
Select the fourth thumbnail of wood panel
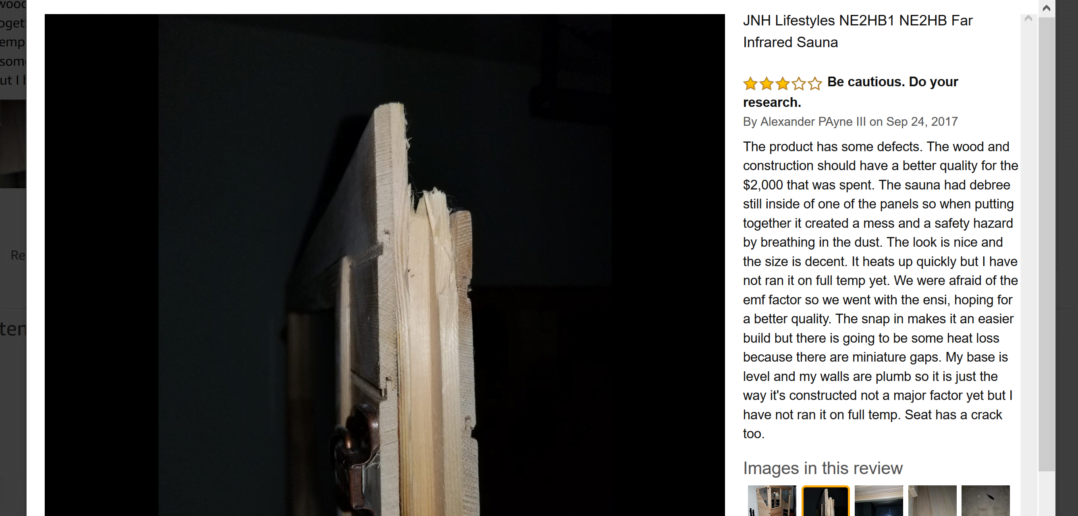932,501
